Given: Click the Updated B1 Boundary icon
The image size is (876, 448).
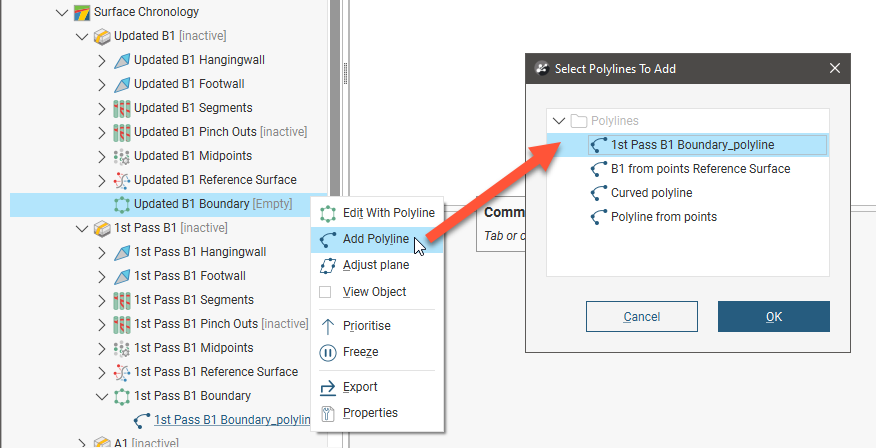Looking at the screenshot, I should 122,204.
